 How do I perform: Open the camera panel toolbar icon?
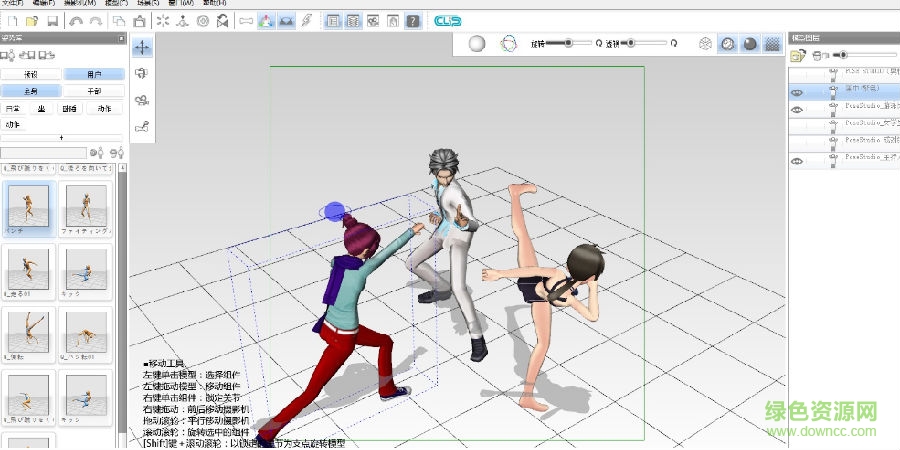[x=373, y=21]
